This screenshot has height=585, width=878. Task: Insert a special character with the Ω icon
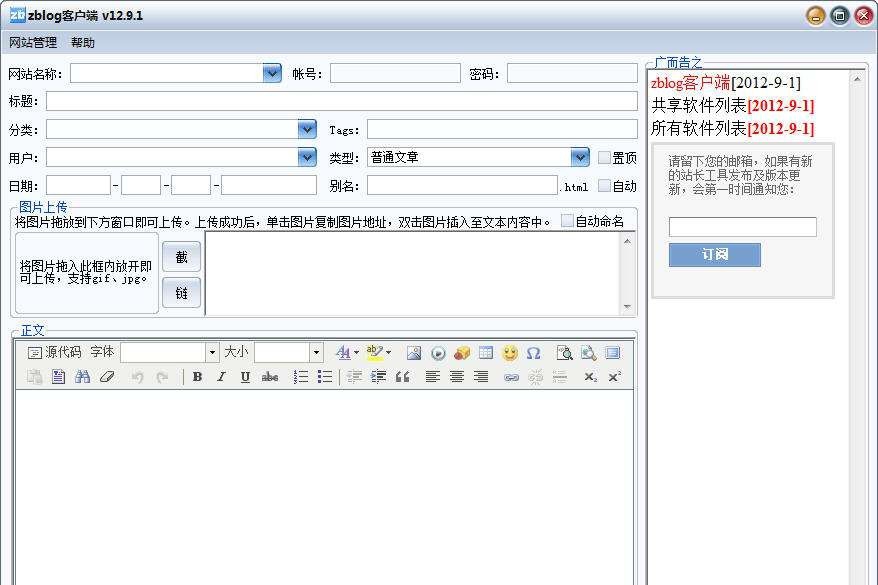(x=533, y=353)
